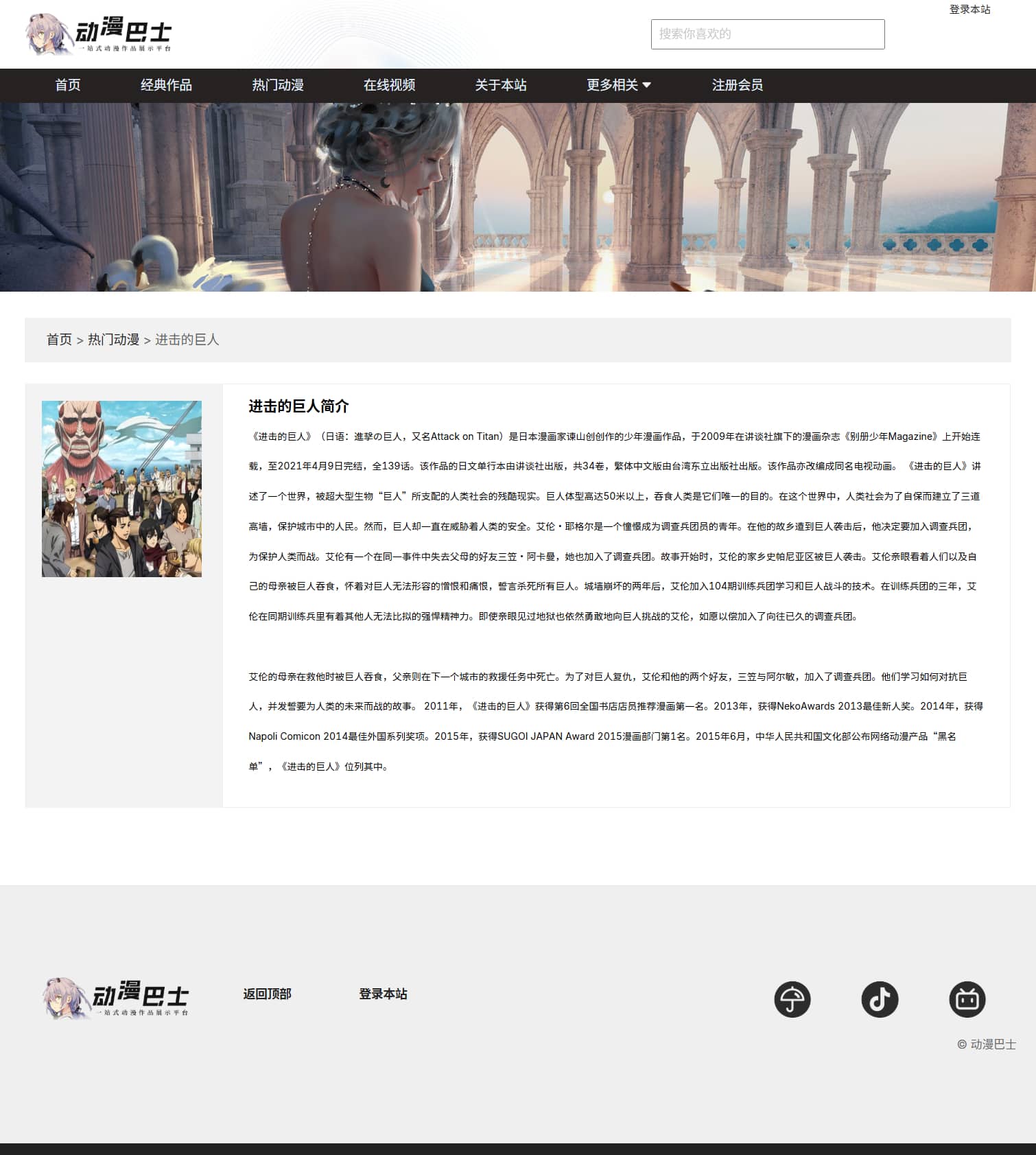The image size is (1036, 1155).
Task: Open 在线视频 from the navigation bar
Action: [x=389, y=85]
